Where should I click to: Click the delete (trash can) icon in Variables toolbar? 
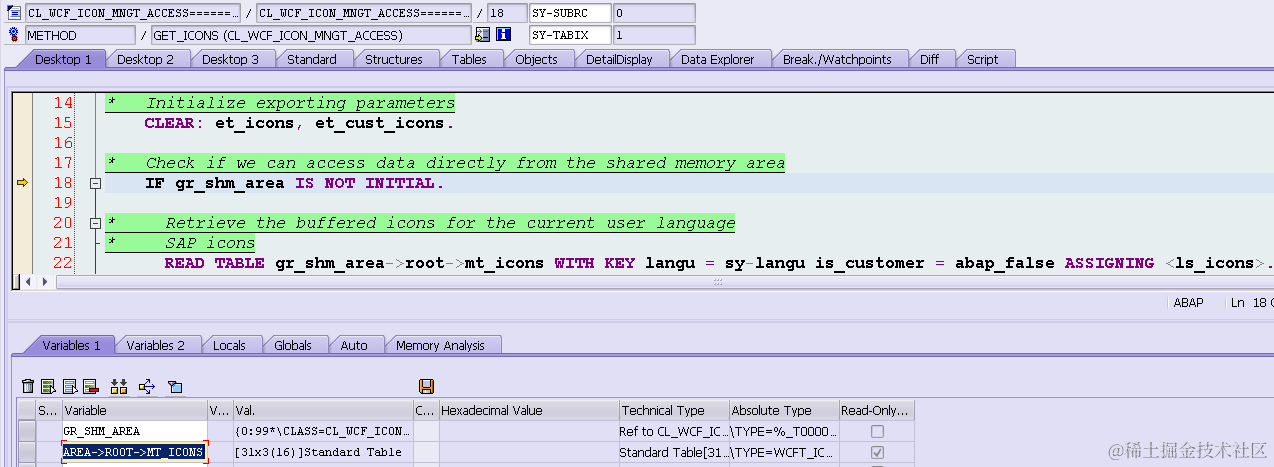click(x=28, y=386)
